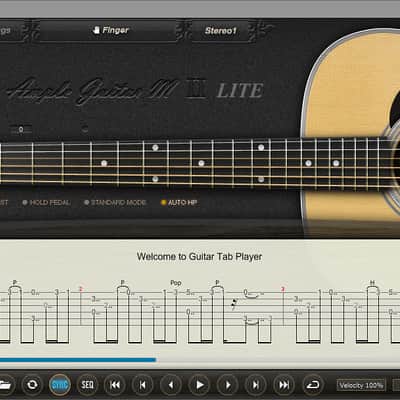Enable the HOLD PEDAL option
This screenshot has width=400, height=400.
pos(46,202)
